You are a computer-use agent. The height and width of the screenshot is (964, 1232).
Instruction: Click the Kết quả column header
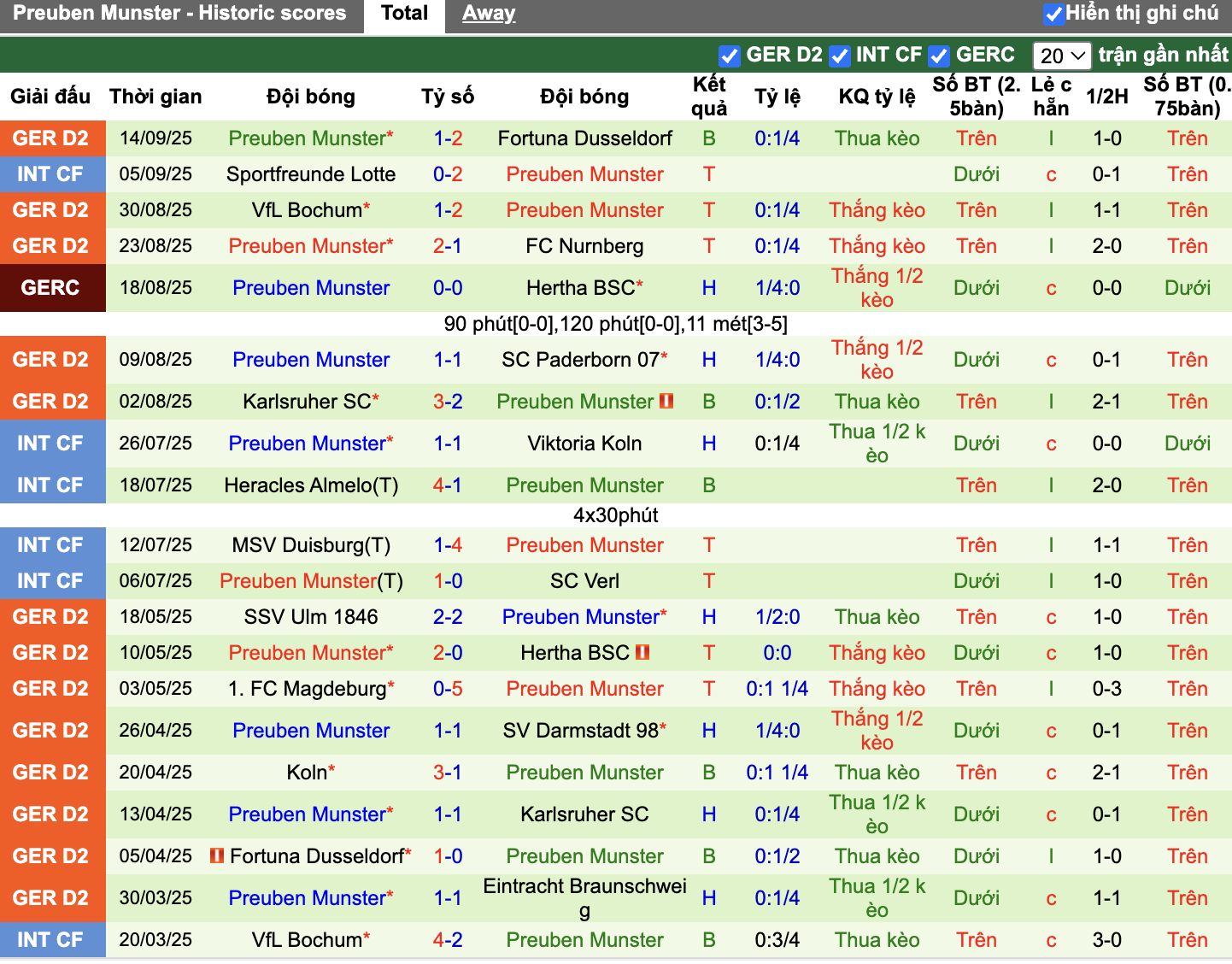point(709,97)
